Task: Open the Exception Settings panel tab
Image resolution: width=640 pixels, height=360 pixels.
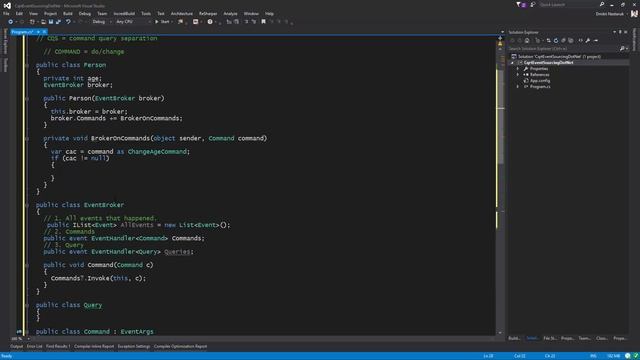Action: click(x=134, y=347)
